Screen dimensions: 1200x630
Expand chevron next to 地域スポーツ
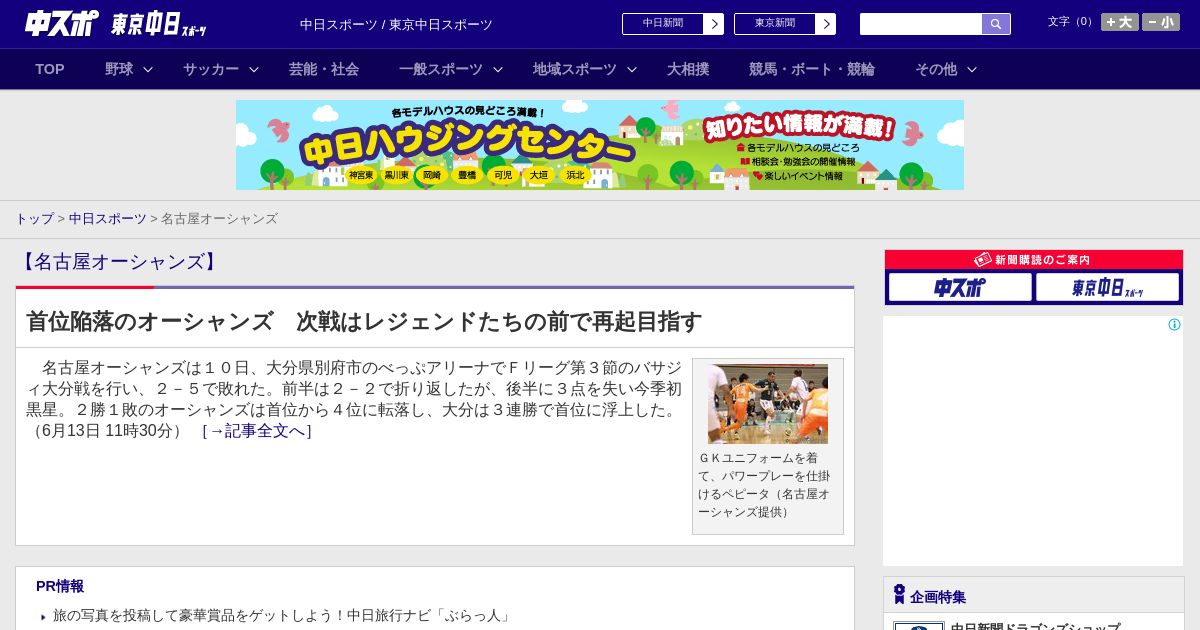pyautogui.click(x=632, y=69)
